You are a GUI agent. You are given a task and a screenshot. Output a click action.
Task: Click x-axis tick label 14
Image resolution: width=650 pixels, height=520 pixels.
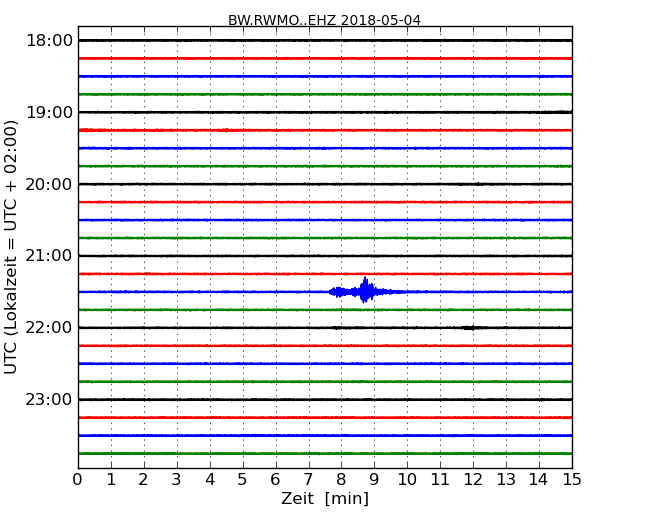(539, 480)
